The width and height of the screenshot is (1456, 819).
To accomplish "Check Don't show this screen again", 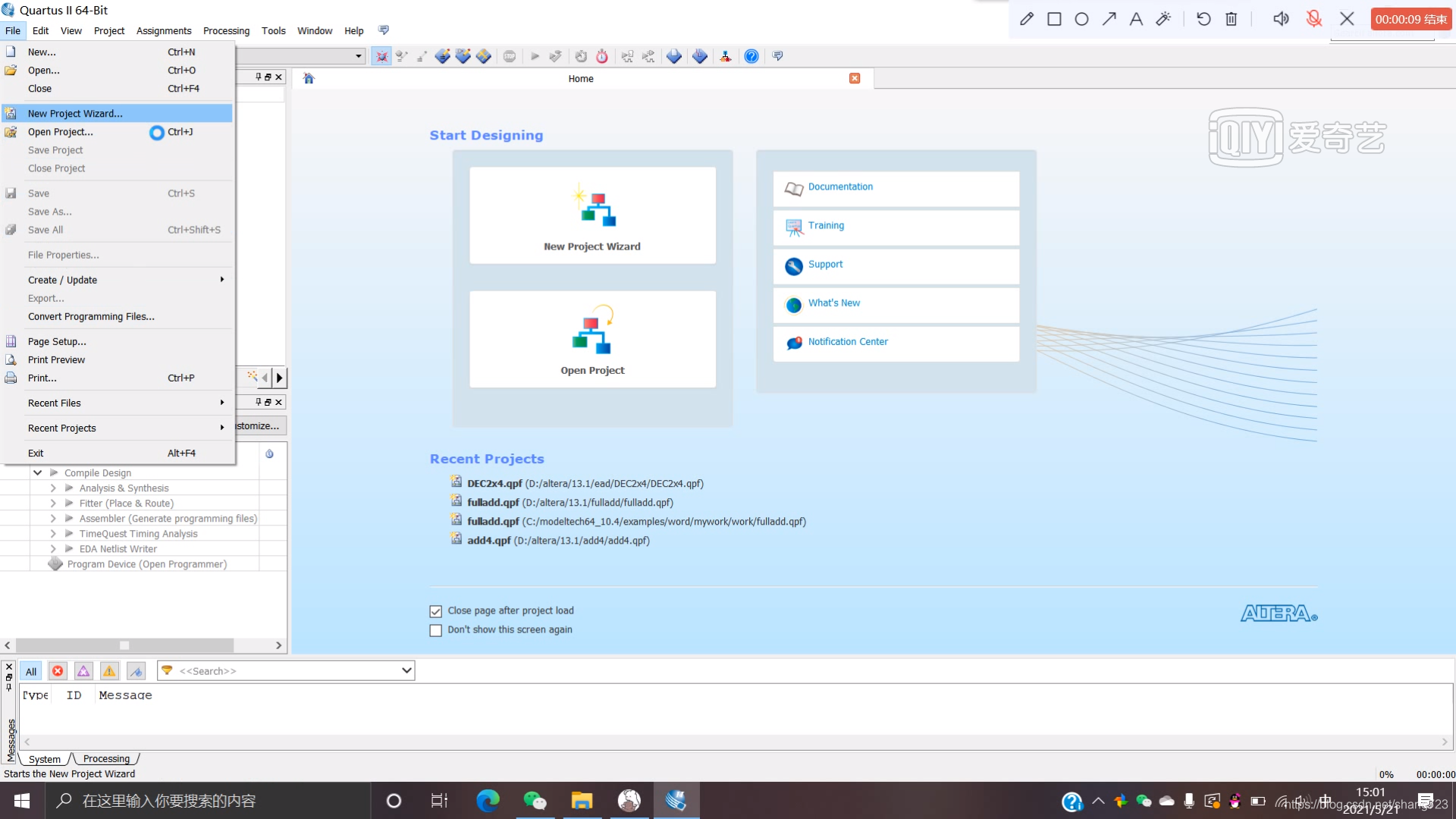I will [x=436, y=630].
